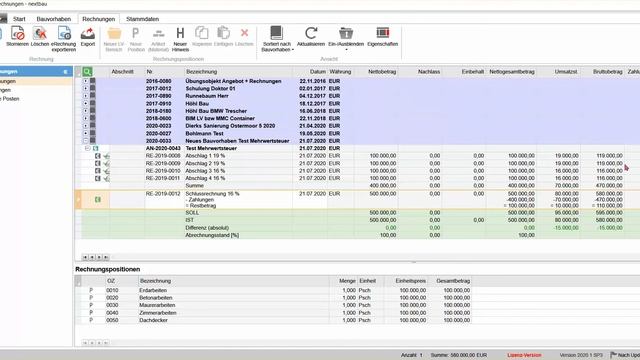Click the Export icon in the ribbon
This screenshot has height=360, width=640.
88,33
